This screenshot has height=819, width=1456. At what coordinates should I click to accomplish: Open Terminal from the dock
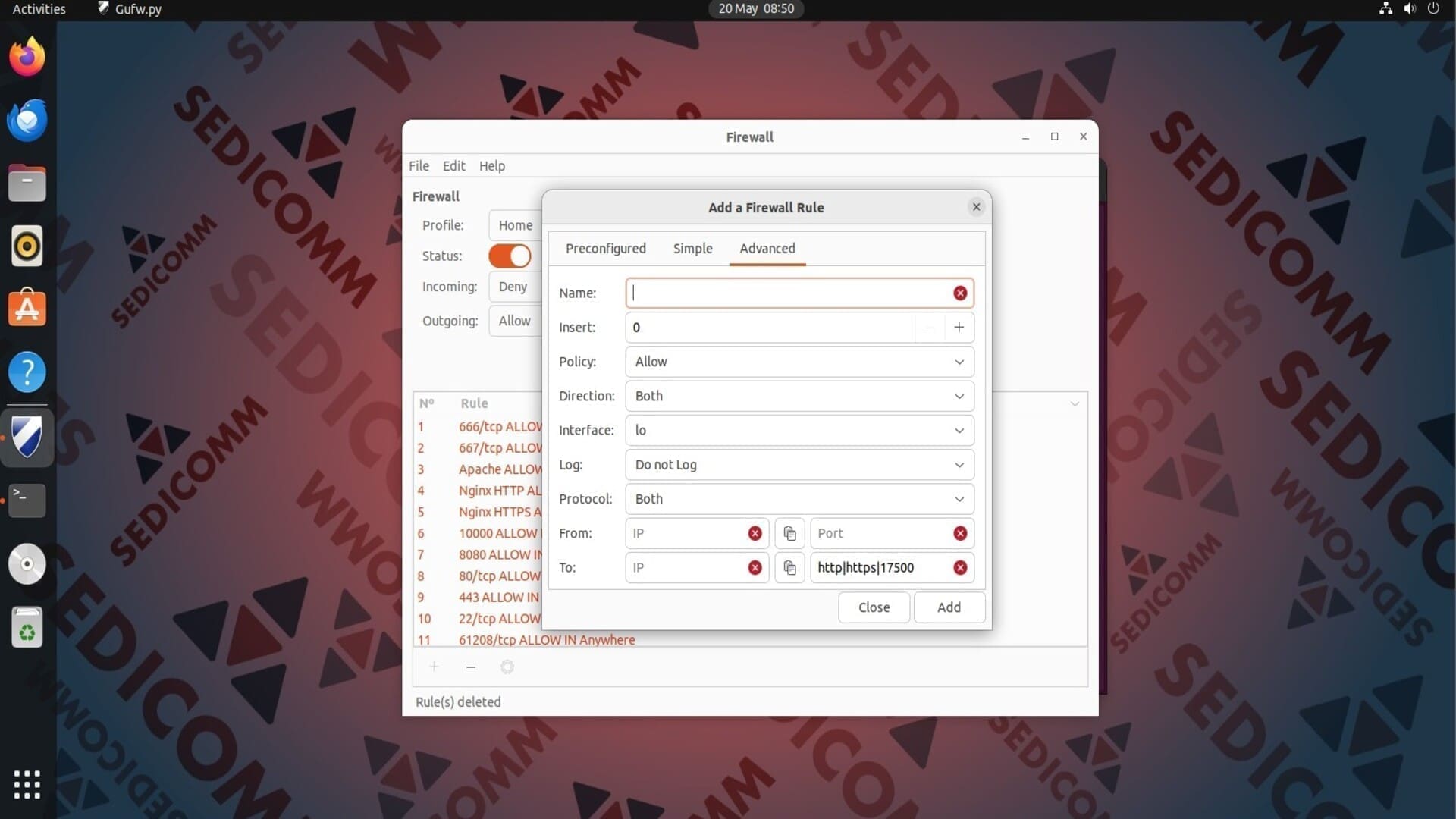pyautogui.click(x=27, y=500)
